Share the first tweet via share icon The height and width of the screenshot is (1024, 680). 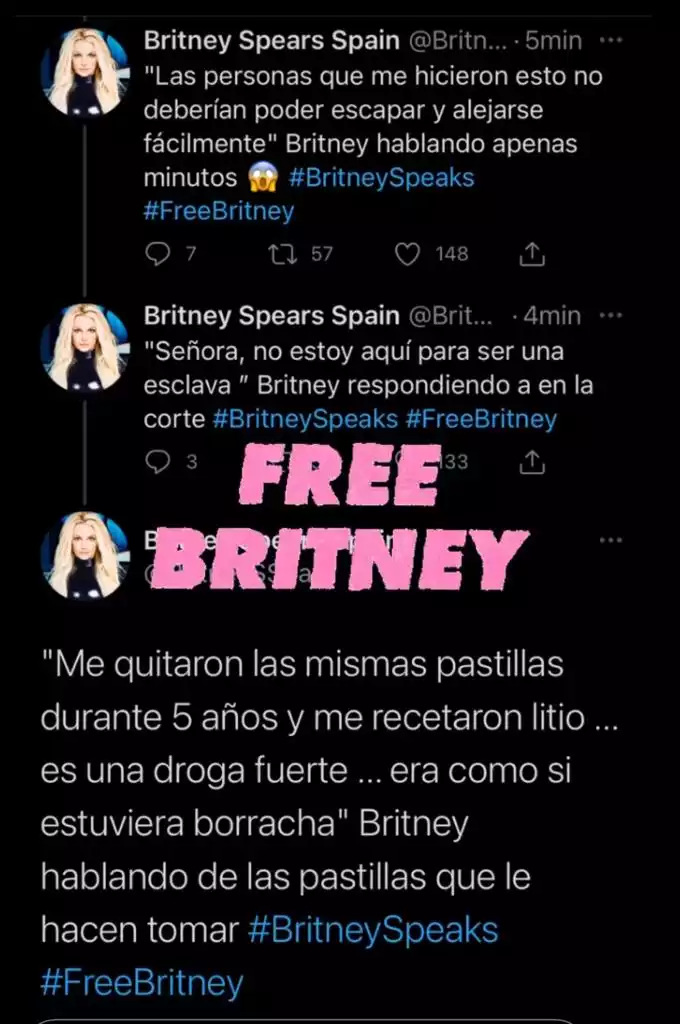point(532,253)
